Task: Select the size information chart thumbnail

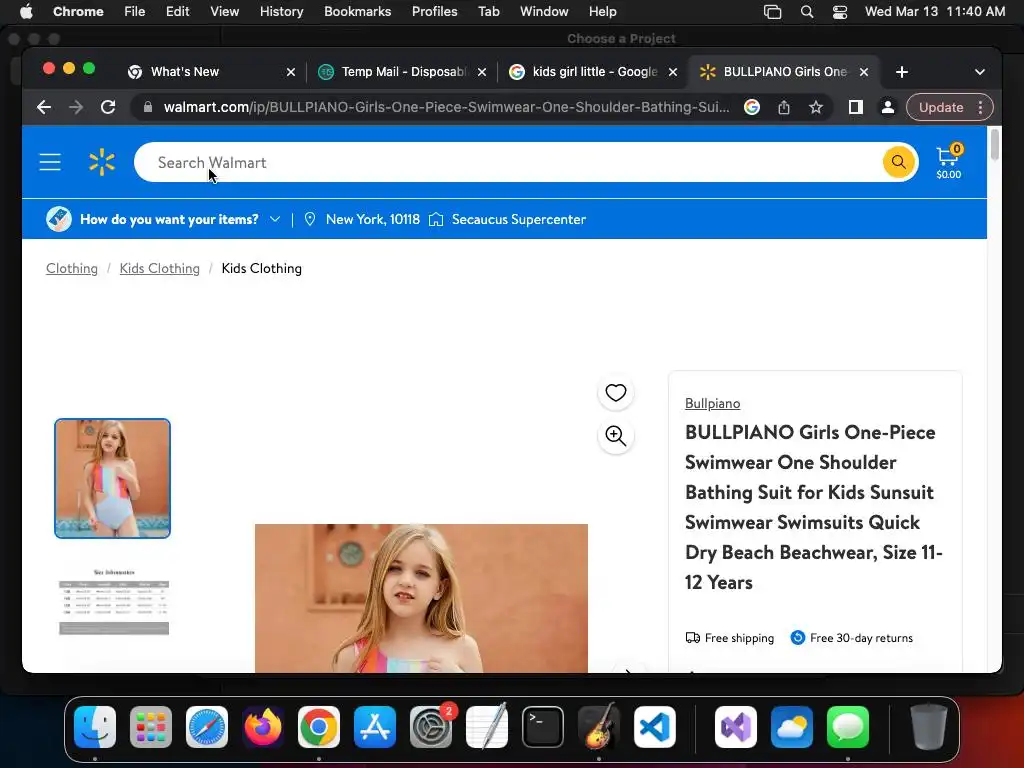Action: click(x=114, y=600)
